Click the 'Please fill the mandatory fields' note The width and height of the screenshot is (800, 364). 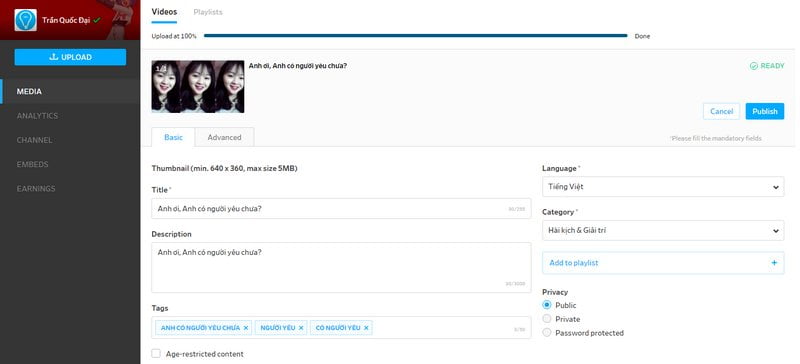click(715, 138)
